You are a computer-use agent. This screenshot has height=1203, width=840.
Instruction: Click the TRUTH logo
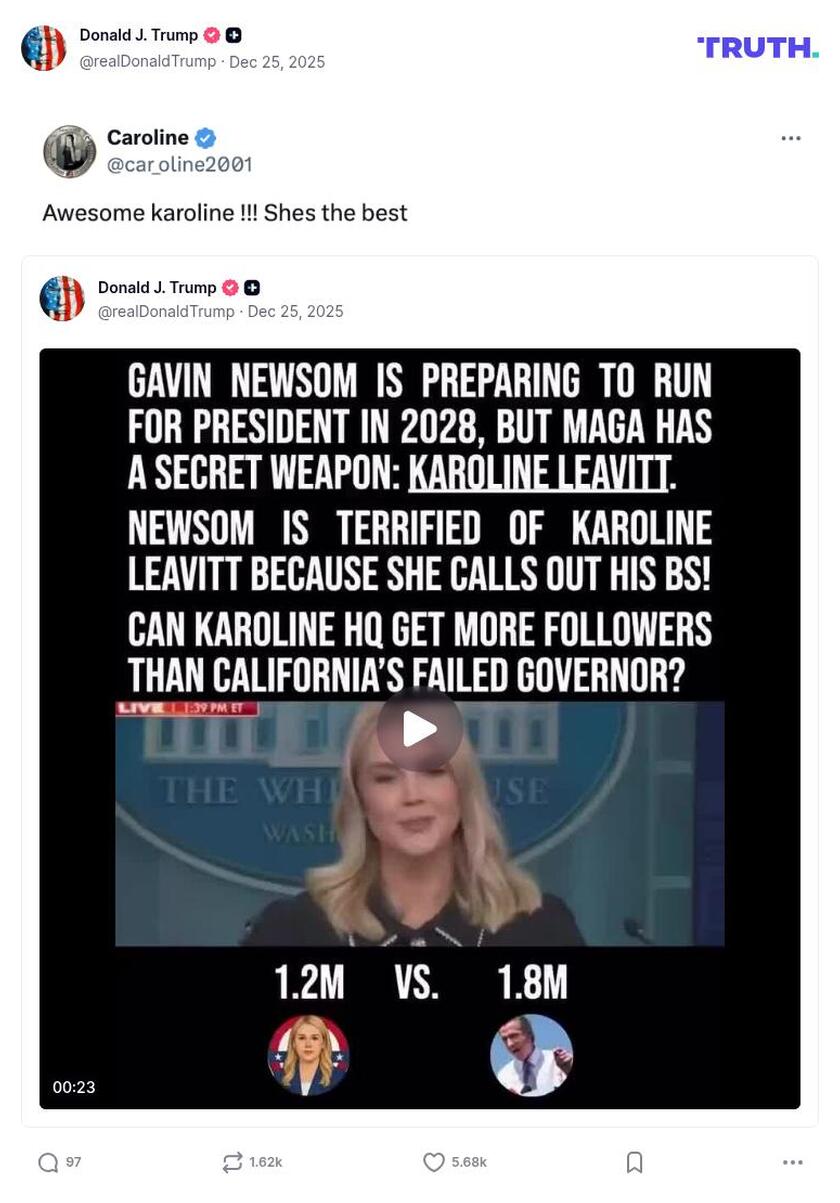tap(758, 47)
